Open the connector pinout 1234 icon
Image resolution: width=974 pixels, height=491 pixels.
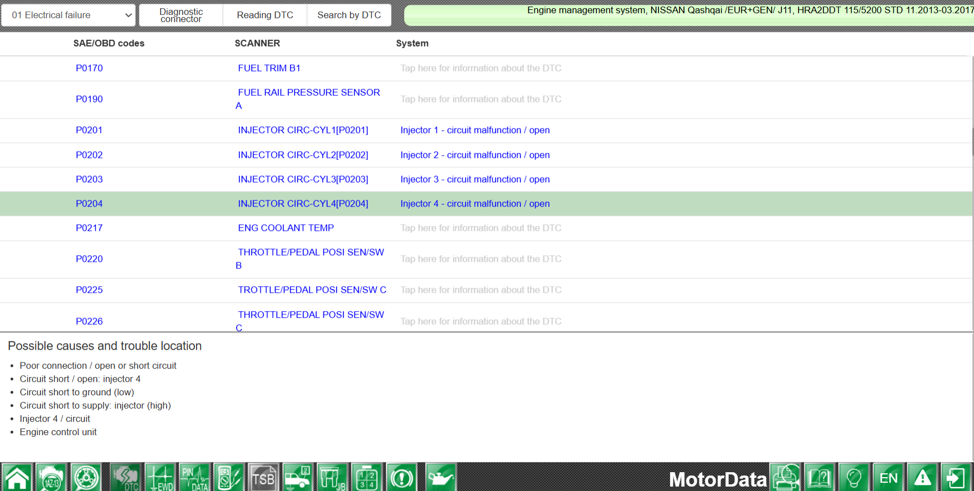tap(367, 477)
